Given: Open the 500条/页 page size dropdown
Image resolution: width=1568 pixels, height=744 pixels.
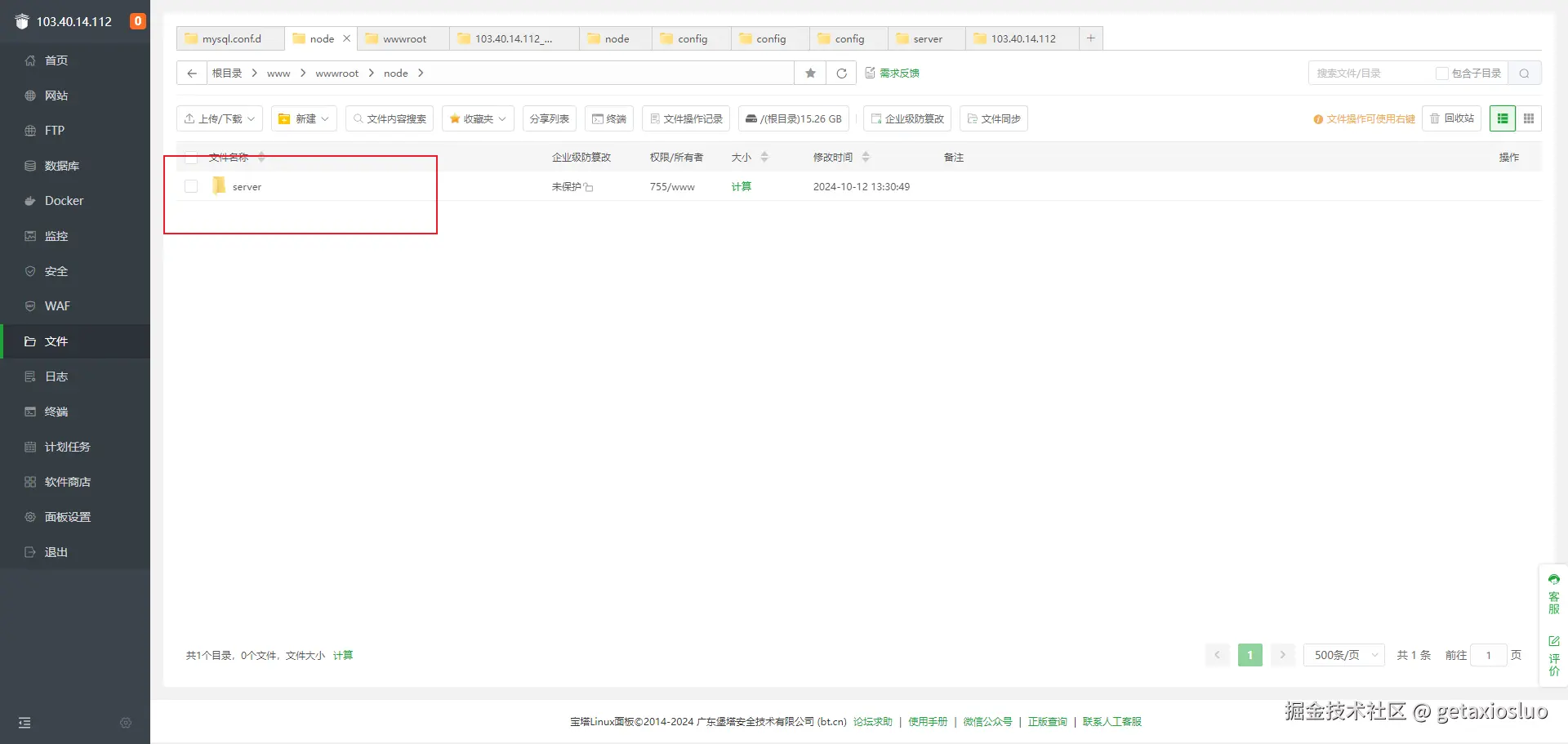Looking at the screenshot, I should click(1344, 655).
